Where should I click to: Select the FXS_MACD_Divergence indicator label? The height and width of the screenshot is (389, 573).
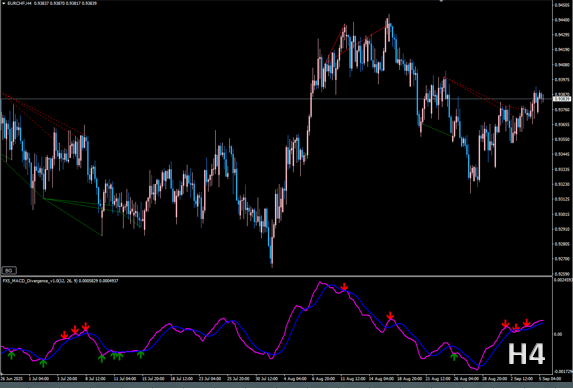tap(60, 281)
